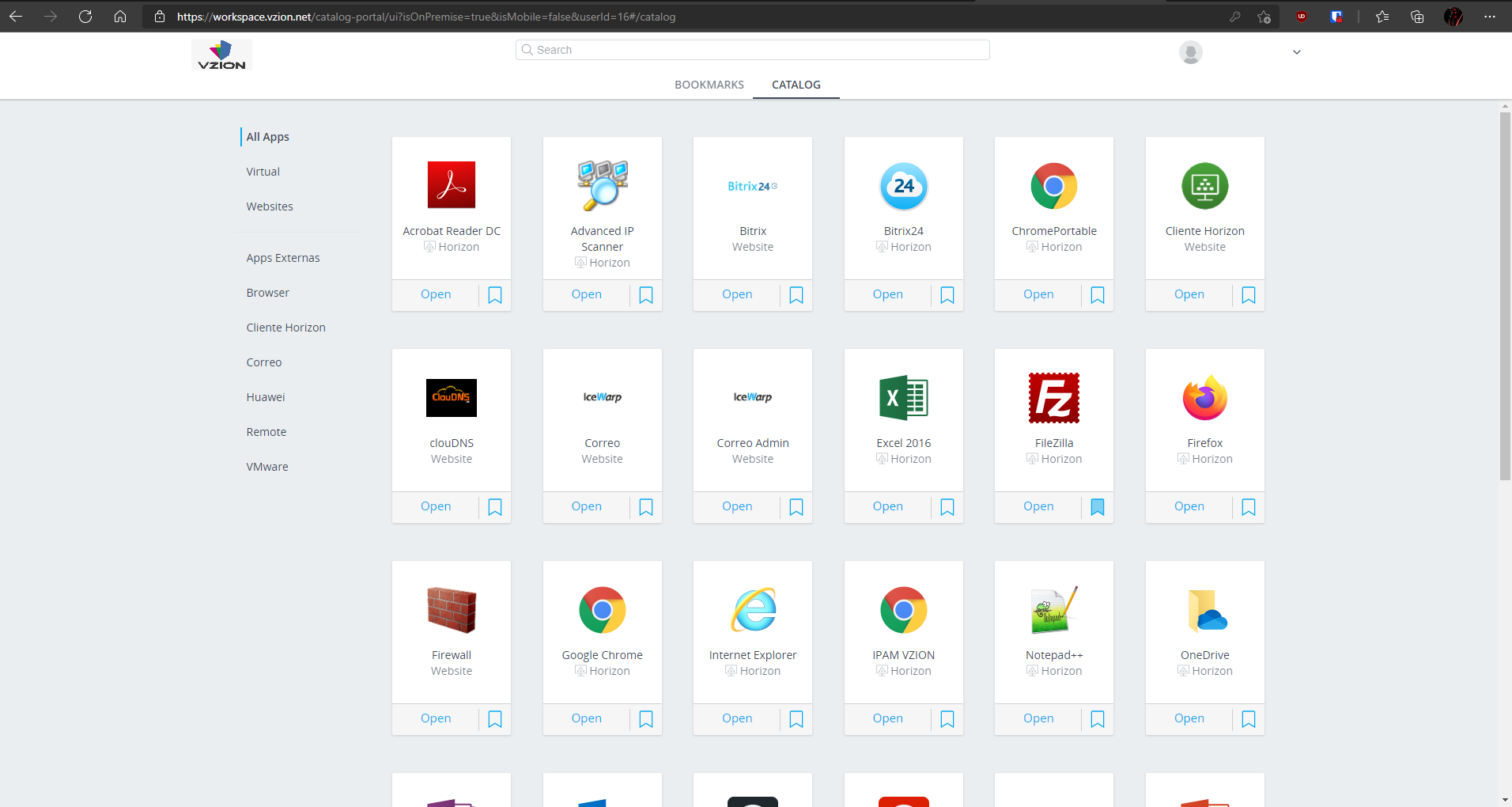
Task: Toggle bookmark for Bitrix website
Action: 796,295
